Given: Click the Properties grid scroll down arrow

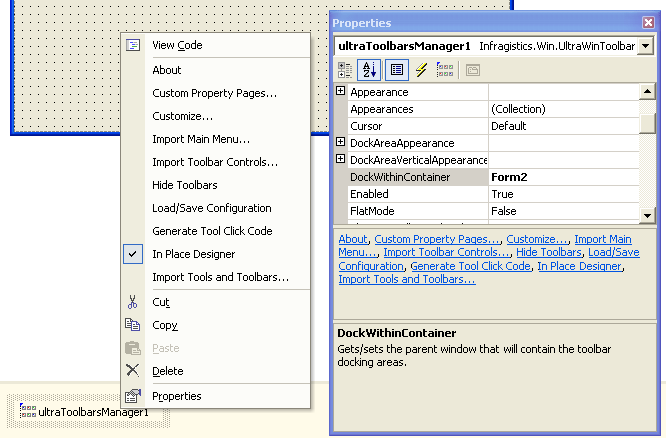Looking at the screenshot, I should point(647,215).
